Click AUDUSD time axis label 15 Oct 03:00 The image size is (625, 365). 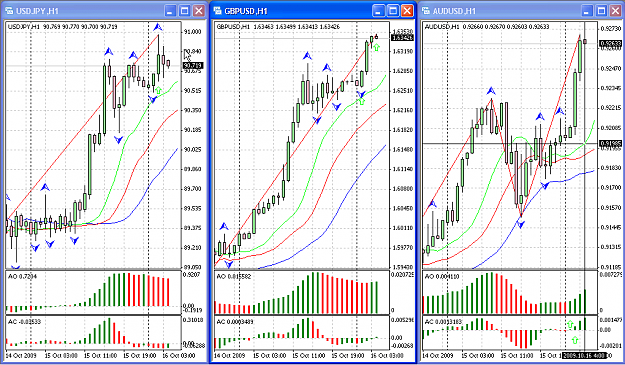pos(478,355)
